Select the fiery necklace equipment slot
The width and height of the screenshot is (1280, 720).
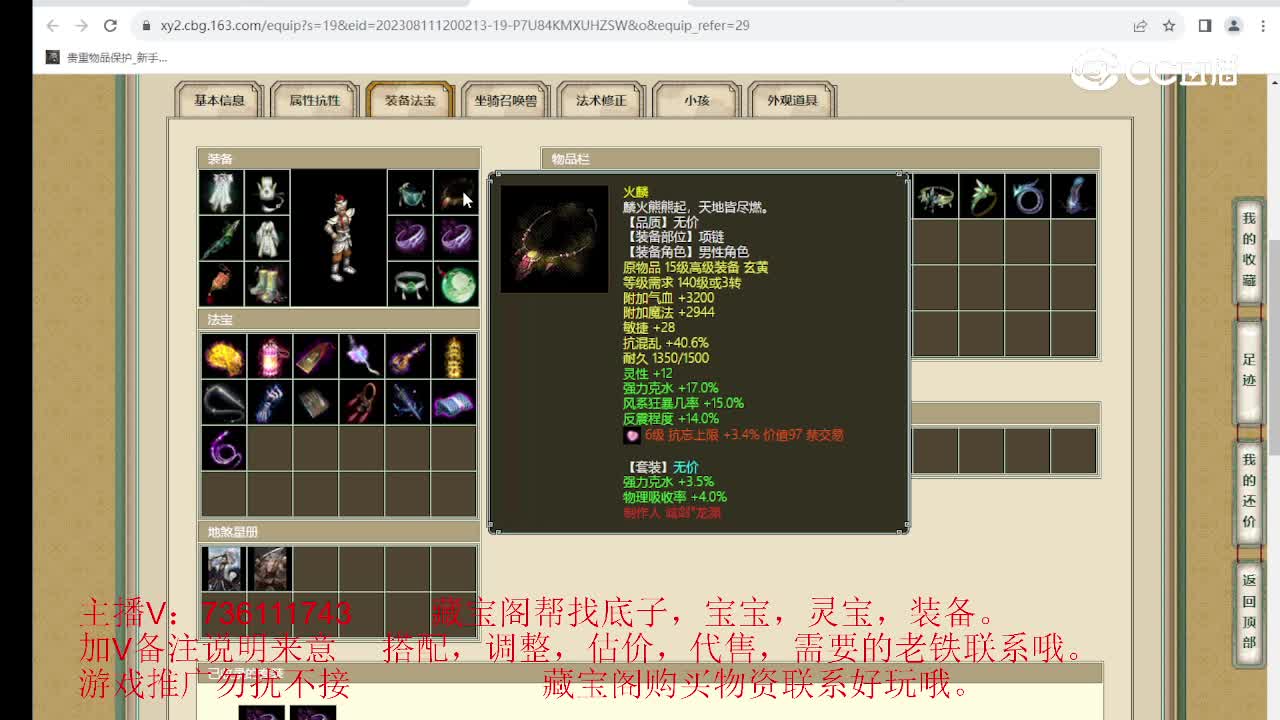point(455,192)
